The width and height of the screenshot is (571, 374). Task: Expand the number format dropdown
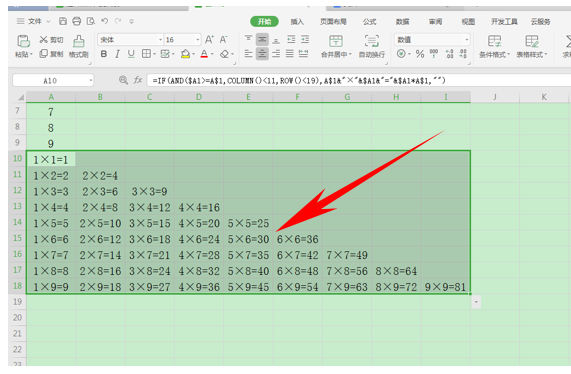point(466,39)
